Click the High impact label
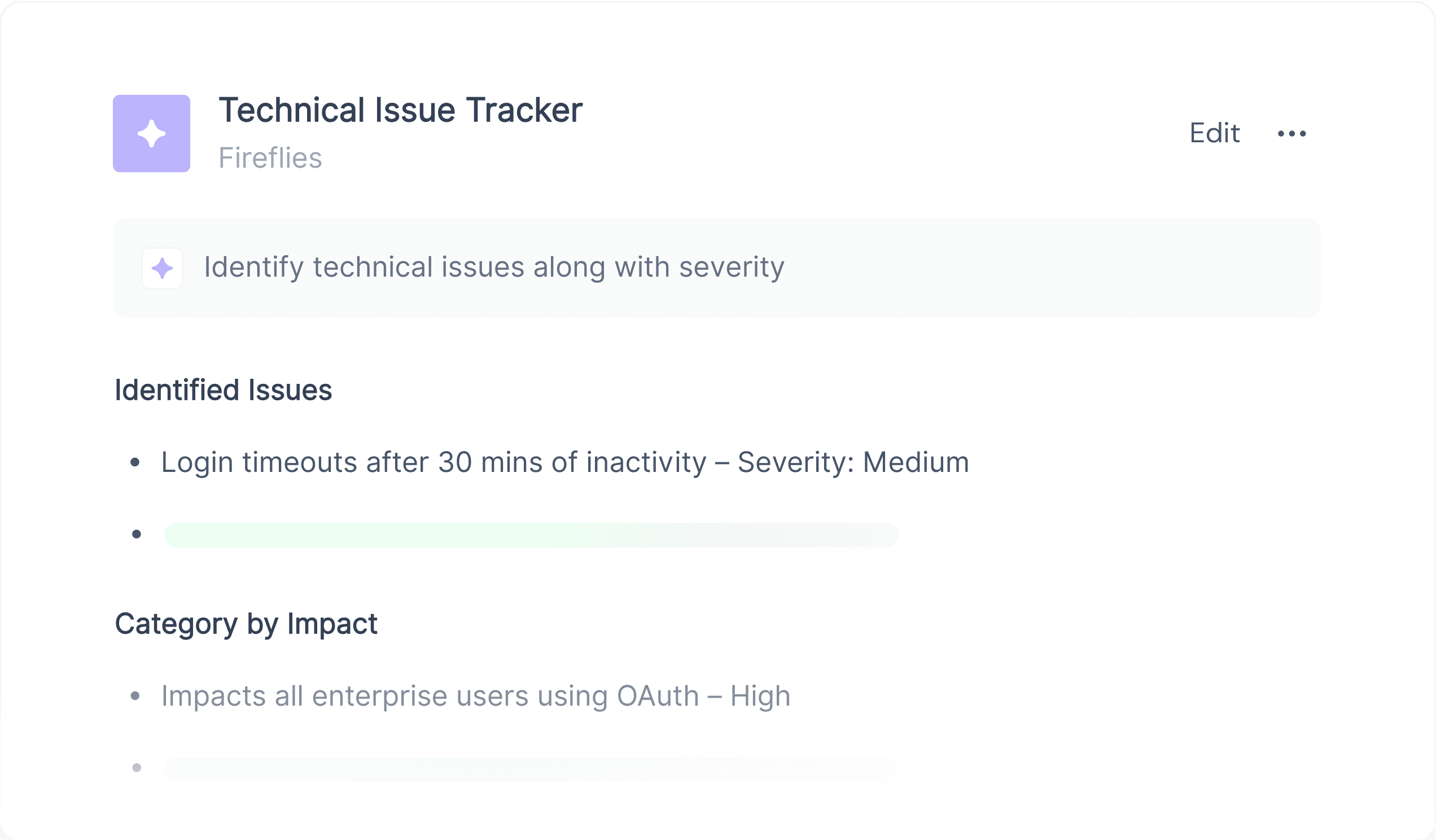1436x840 pixels. pyautogui.click(x=760, y=696)
